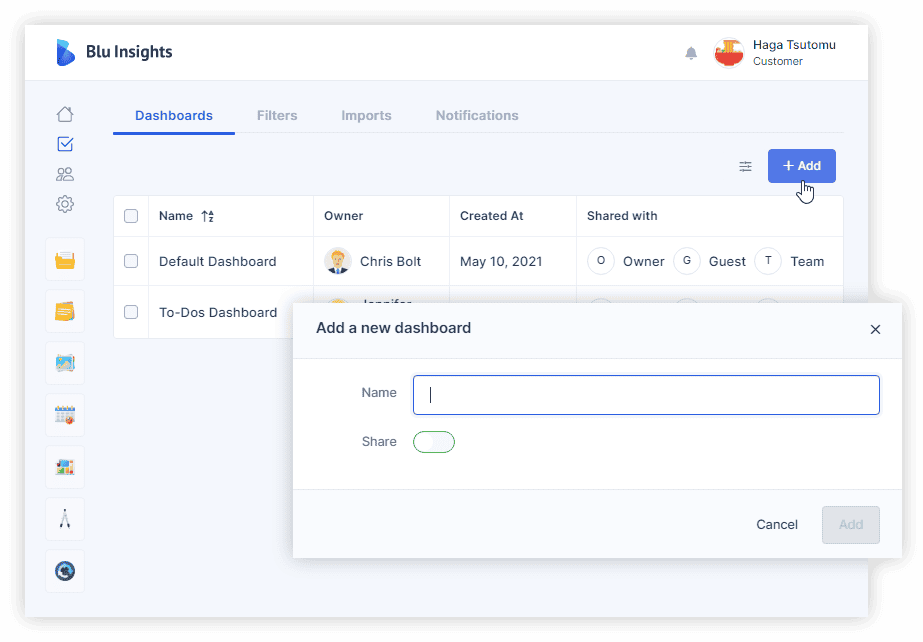This screenshot has height=642, width=923.
Task: Click the Owner column header
Action: click(343, 216)
